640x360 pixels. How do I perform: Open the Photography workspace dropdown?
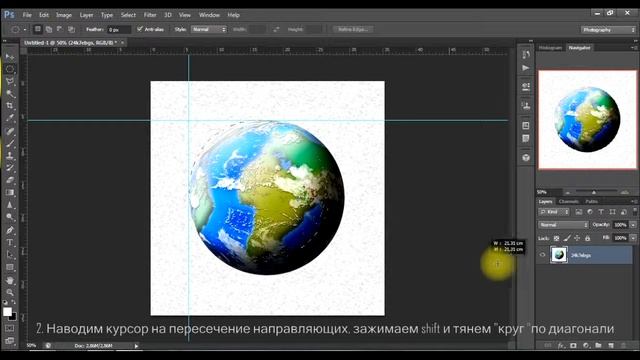[x=608, y=30]
